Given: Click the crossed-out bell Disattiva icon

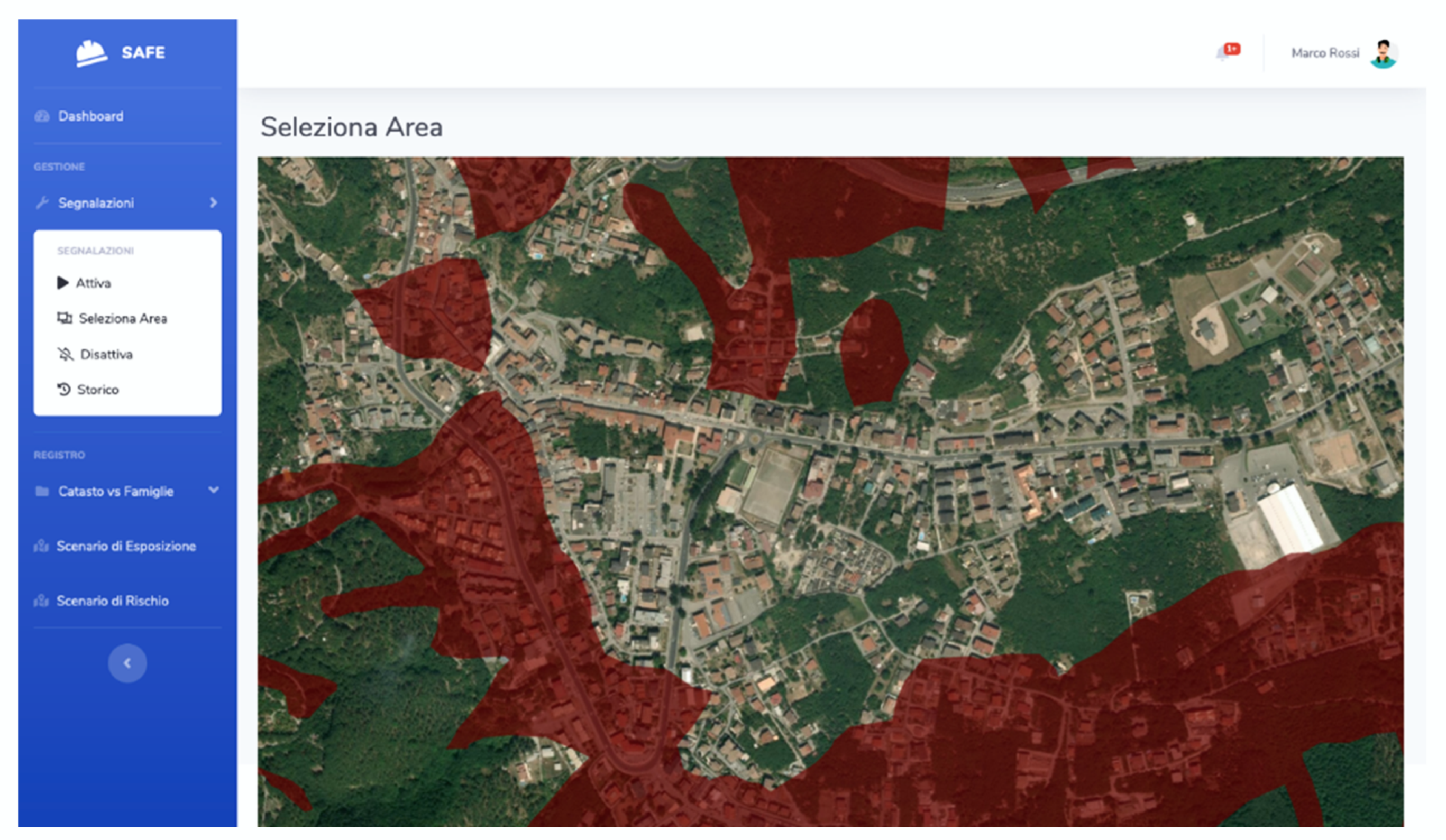Looking at the screenshot, I should (x=66, y=354).
